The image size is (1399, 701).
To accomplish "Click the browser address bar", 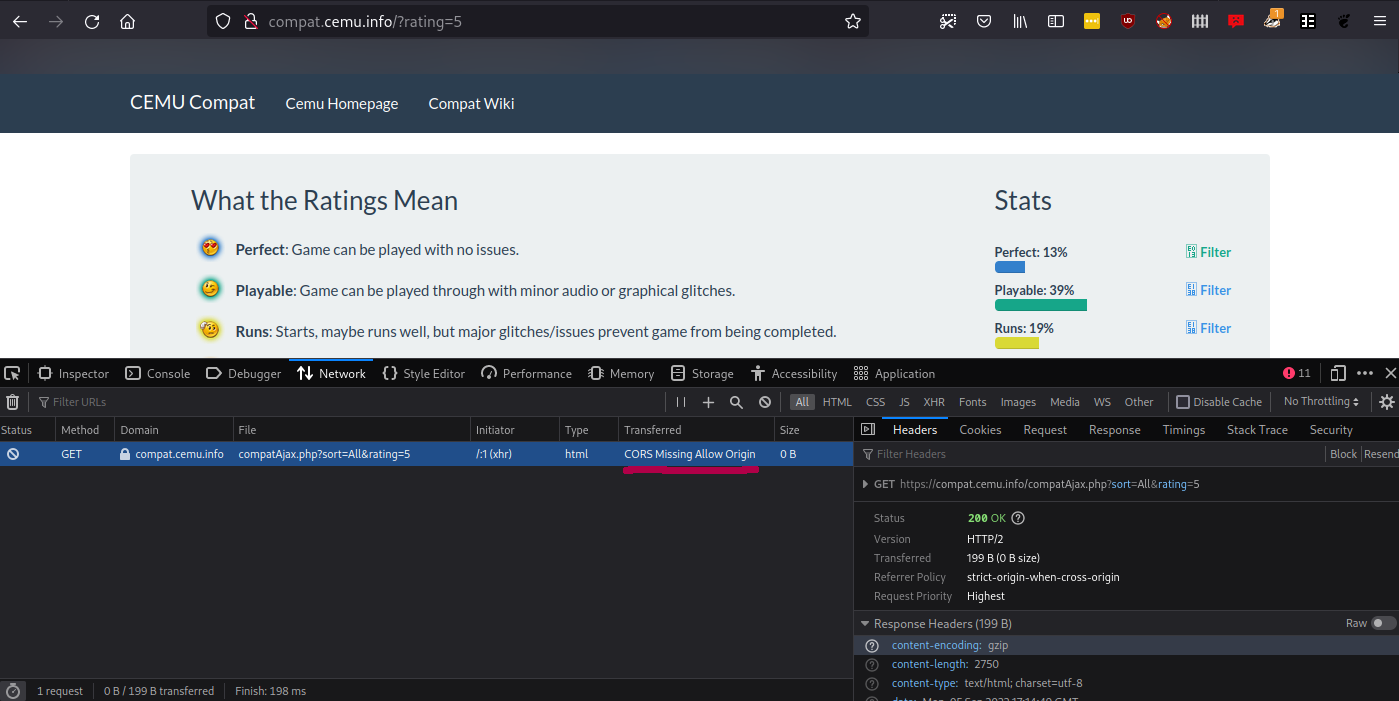I will 538,21.
